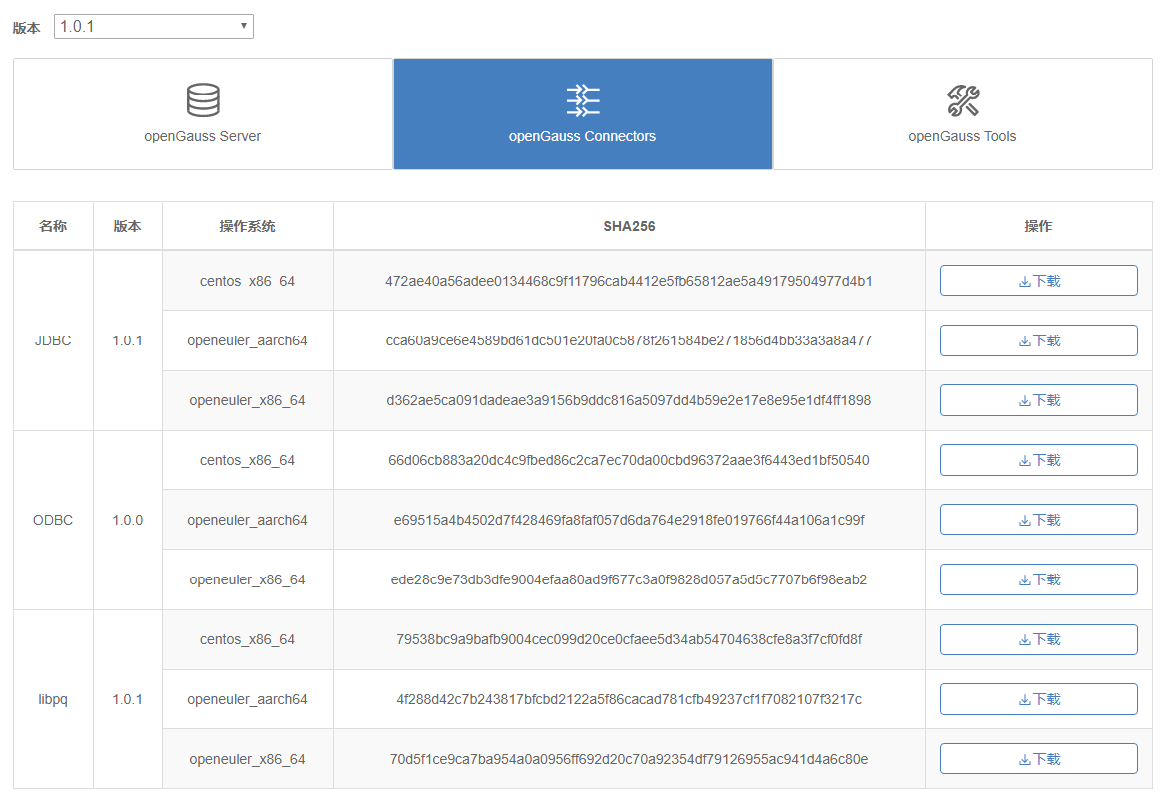Select hash starting with e69515a4b450
This screenshot has height=792, width=1174.
pyautogui.click(x=629, y=520)
